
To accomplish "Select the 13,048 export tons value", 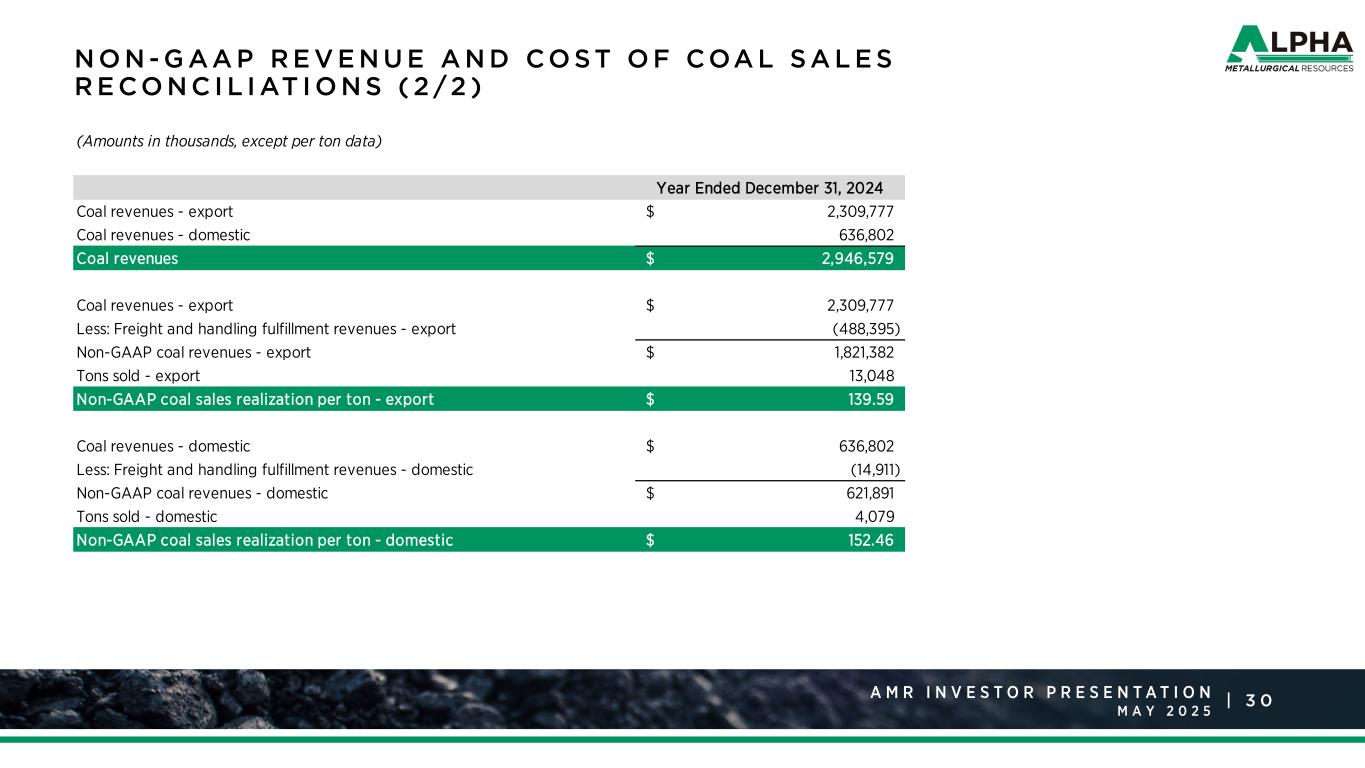I will pyautogui.click(x=871, y=376).
